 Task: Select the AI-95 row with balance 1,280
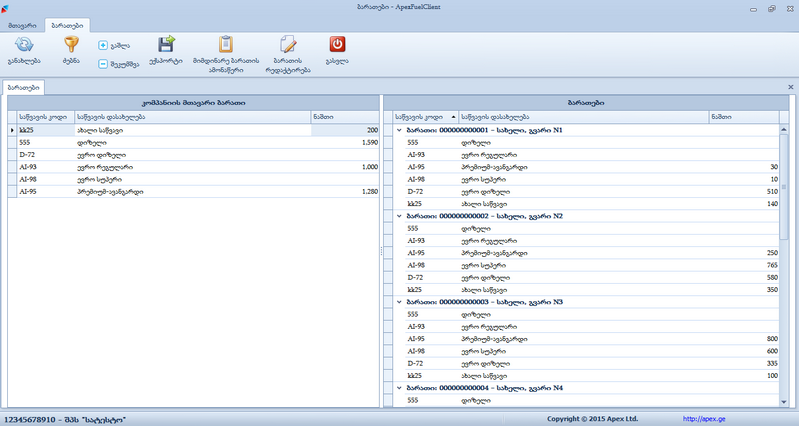click(194, 192)
